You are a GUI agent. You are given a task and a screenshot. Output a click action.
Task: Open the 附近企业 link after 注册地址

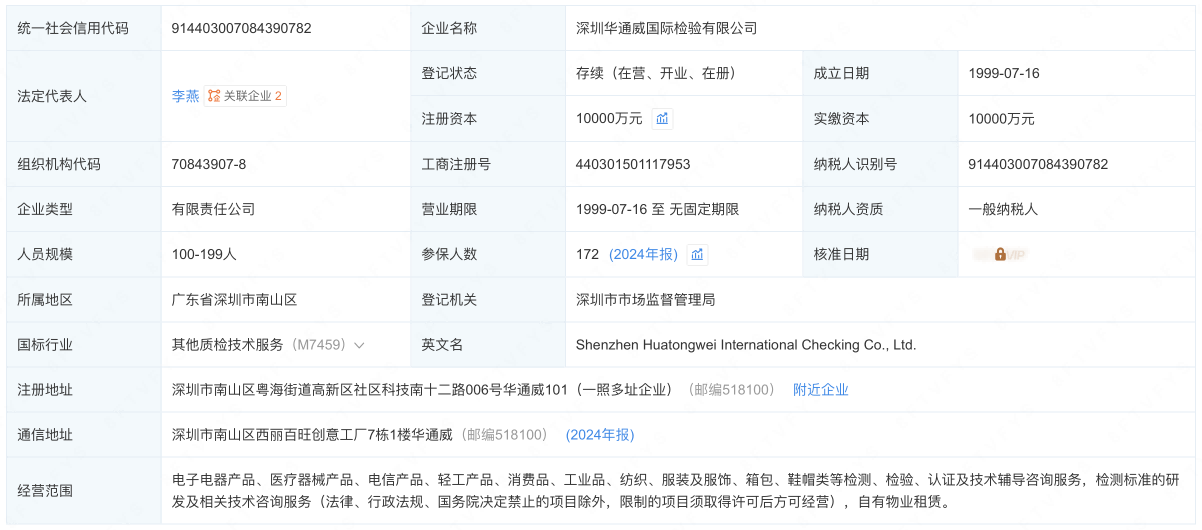point(820,390)
